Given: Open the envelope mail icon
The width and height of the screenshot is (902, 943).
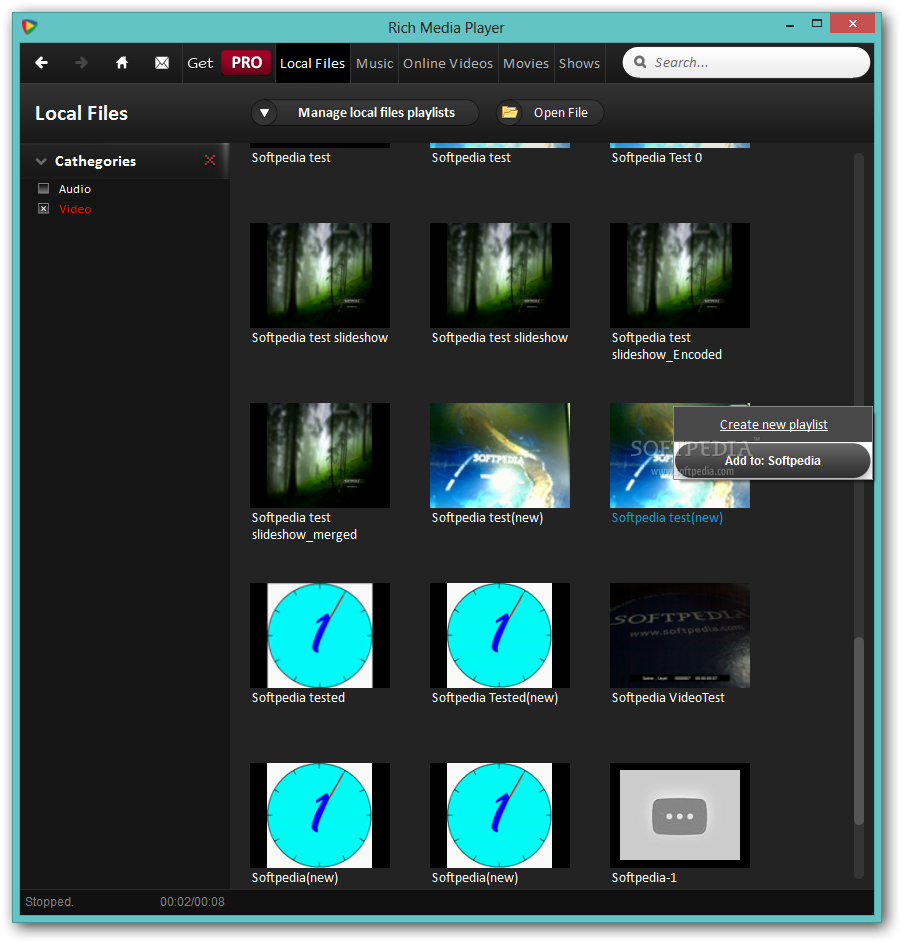Looking at the screenshot, I should tap(162, 63).
